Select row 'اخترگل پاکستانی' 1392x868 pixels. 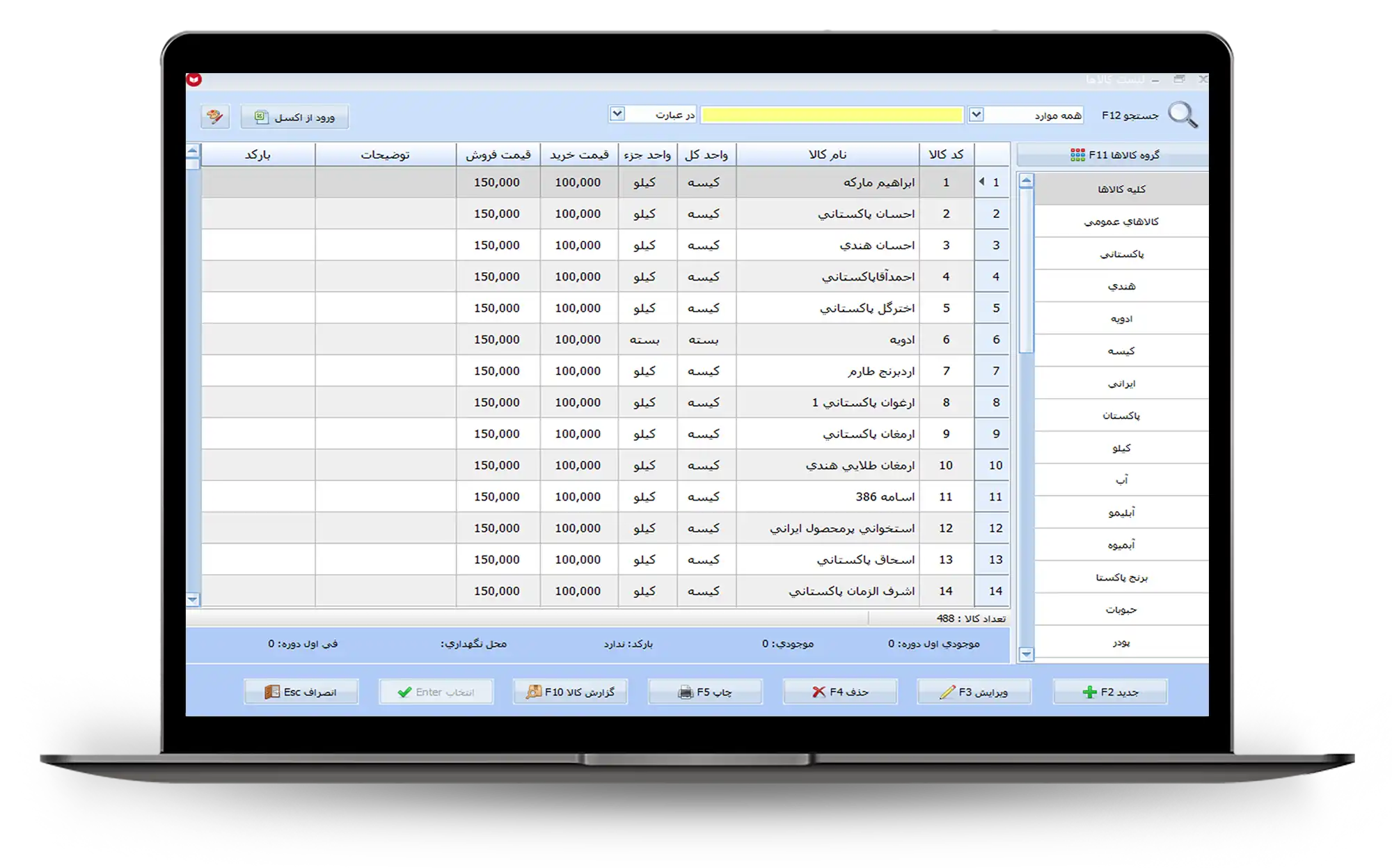click(x=606, y=308)
